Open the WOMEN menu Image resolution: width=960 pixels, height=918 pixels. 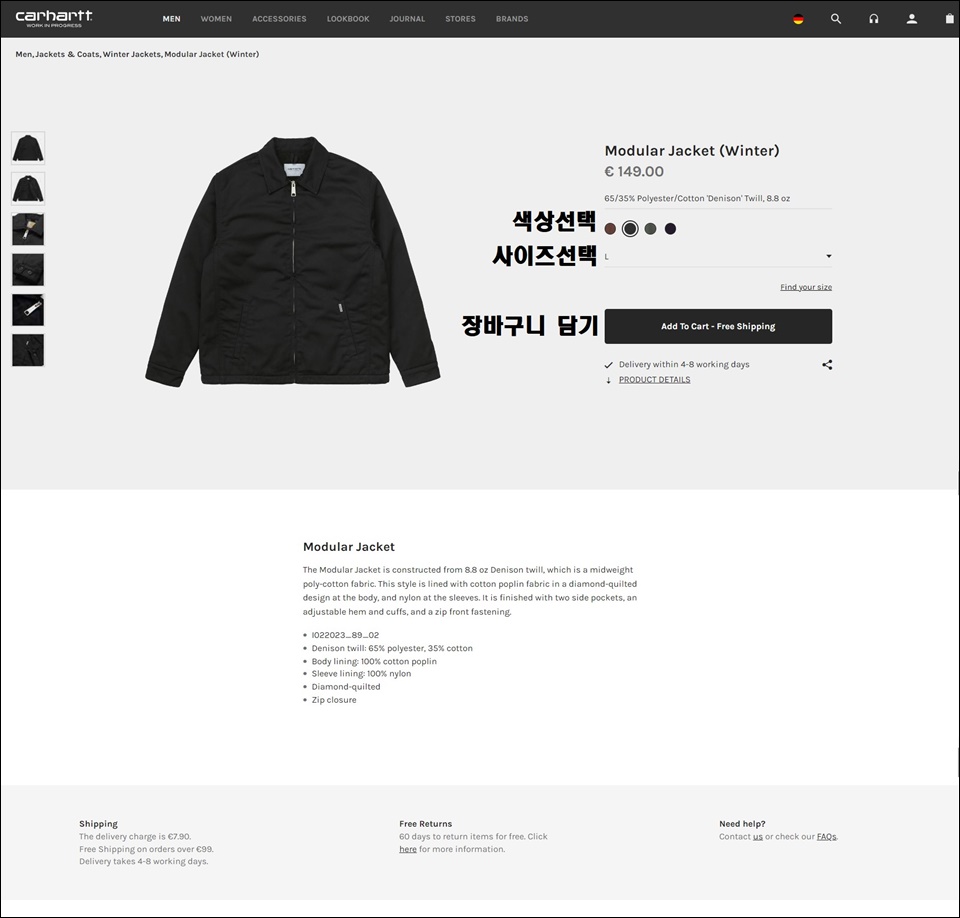[216, 19]
